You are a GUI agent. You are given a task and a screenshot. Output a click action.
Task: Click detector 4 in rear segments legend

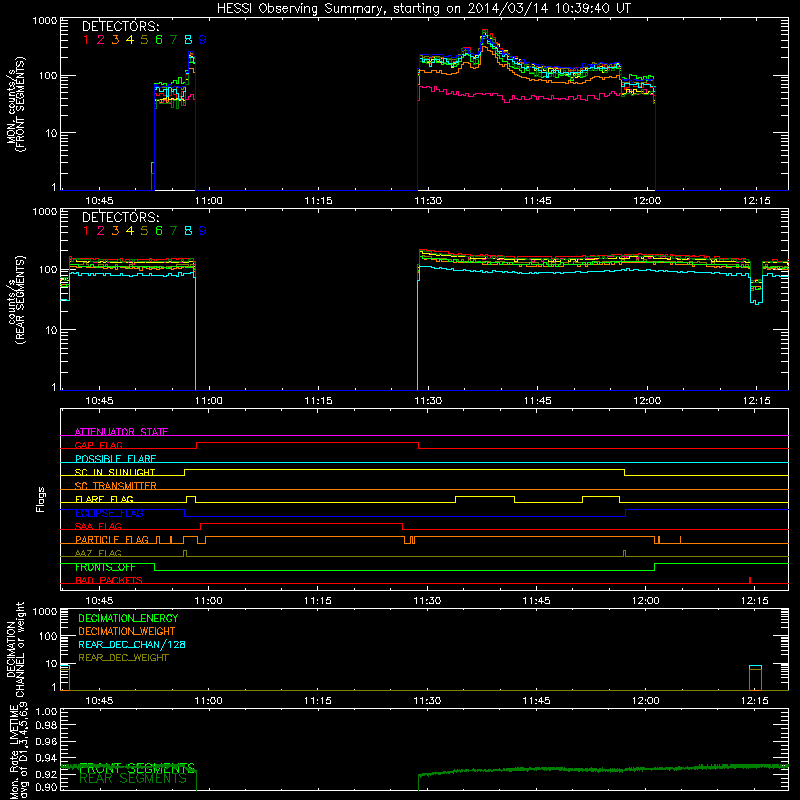tap(130, 231)
